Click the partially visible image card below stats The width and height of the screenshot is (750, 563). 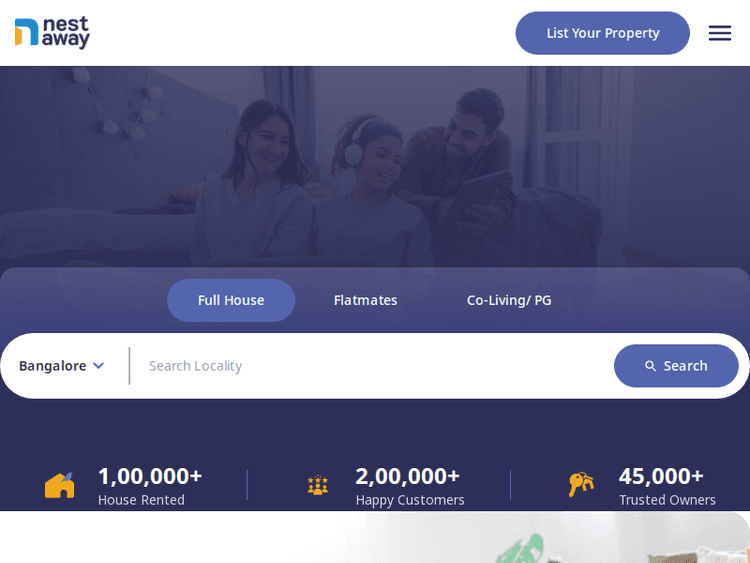pyautogui.click(x=375, y=537)
